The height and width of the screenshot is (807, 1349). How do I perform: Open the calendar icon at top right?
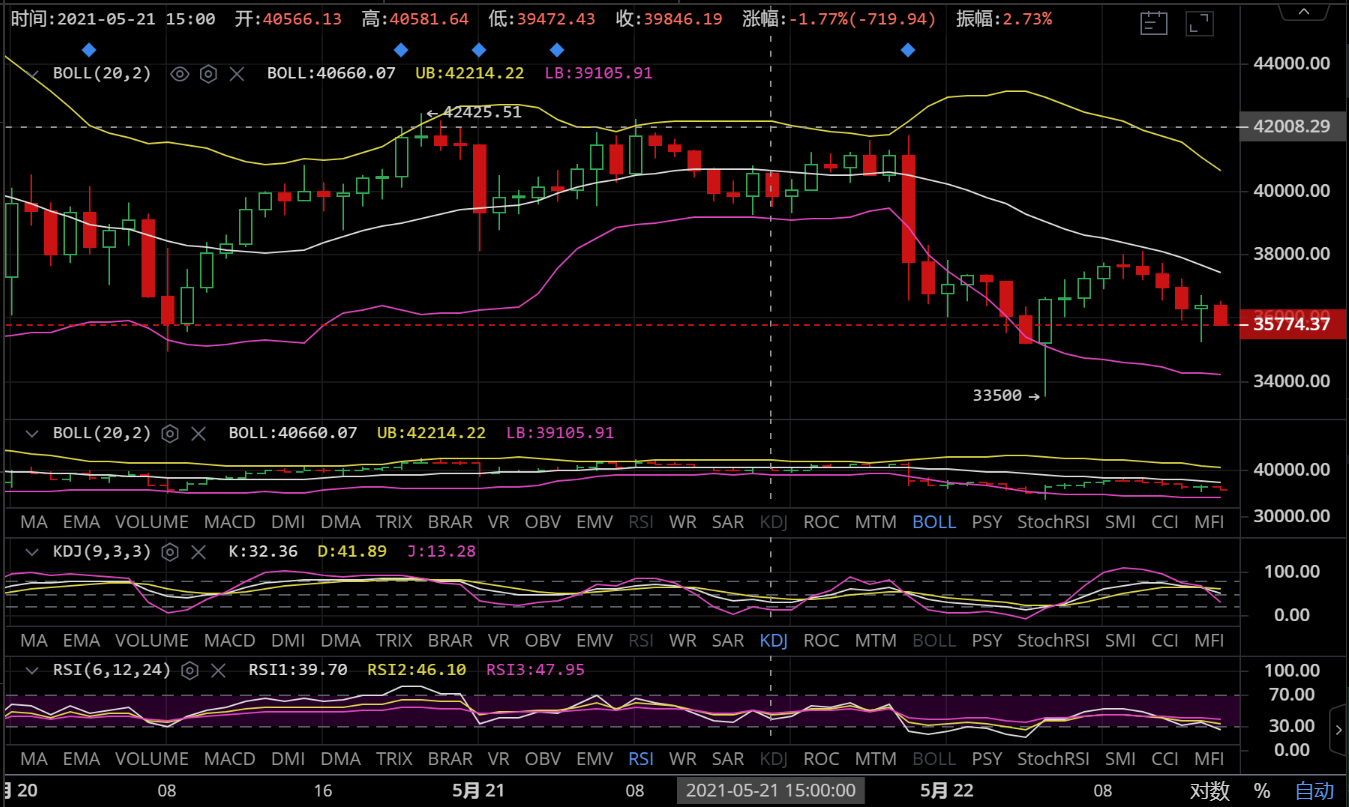coord(1154,22)
